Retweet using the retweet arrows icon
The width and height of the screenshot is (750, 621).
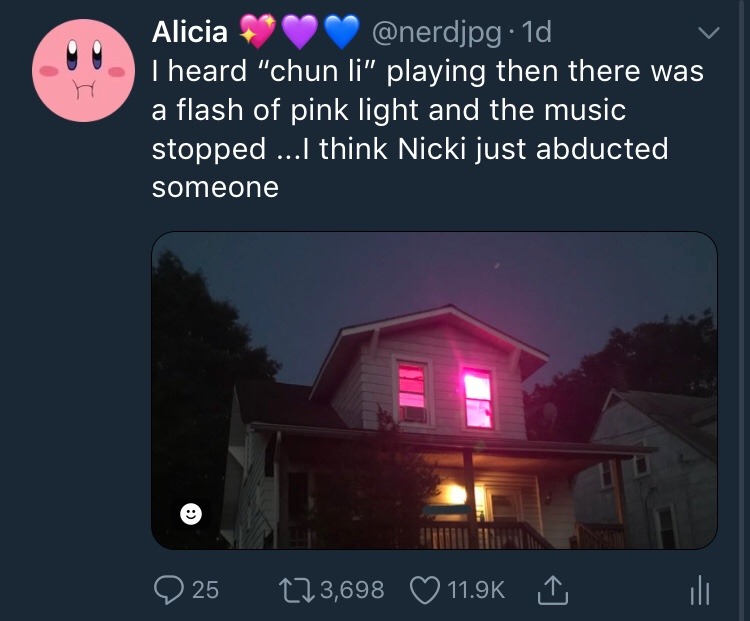point(297,590)
